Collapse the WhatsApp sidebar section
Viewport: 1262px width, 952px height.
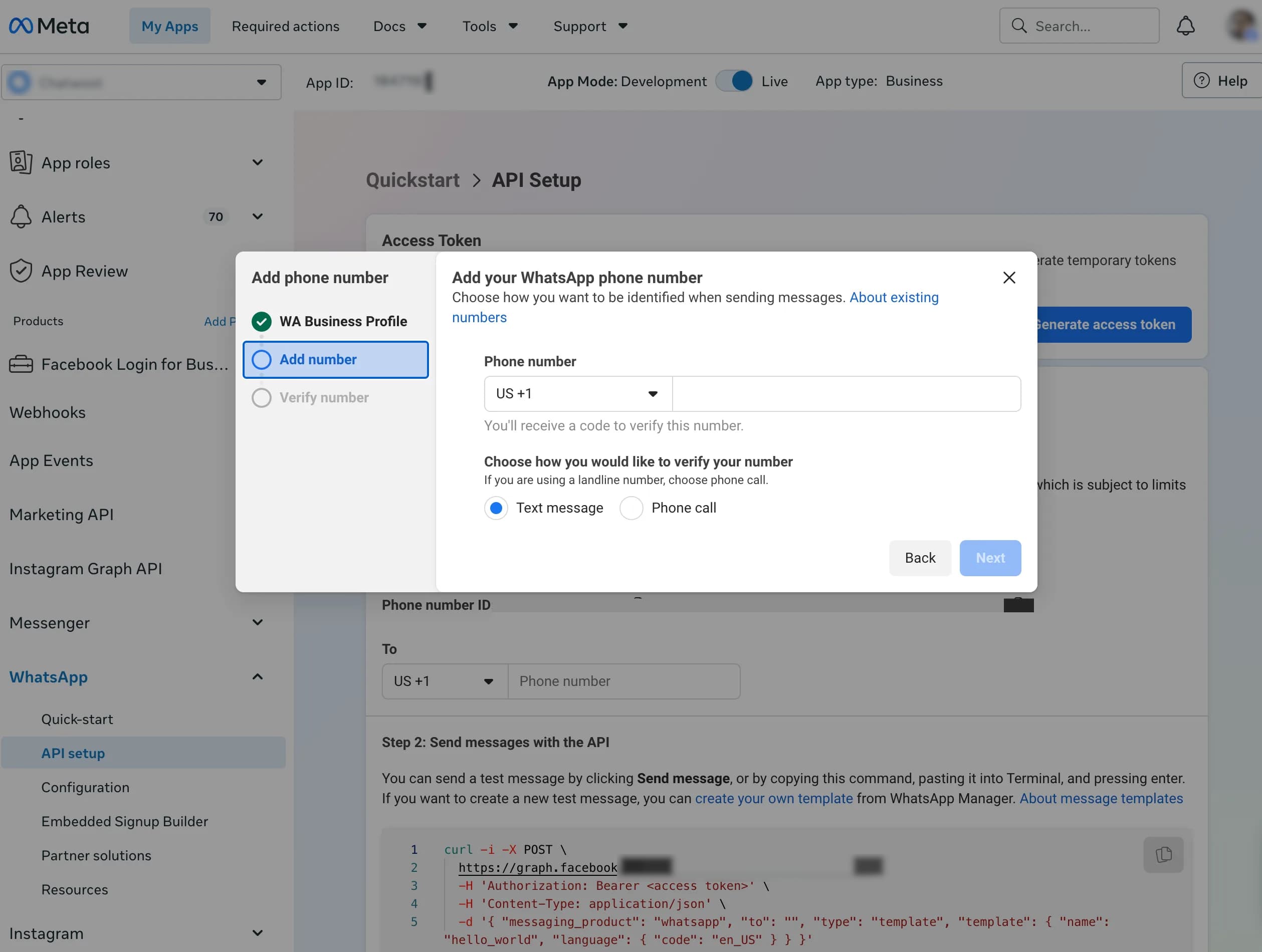tap(257, 676)
